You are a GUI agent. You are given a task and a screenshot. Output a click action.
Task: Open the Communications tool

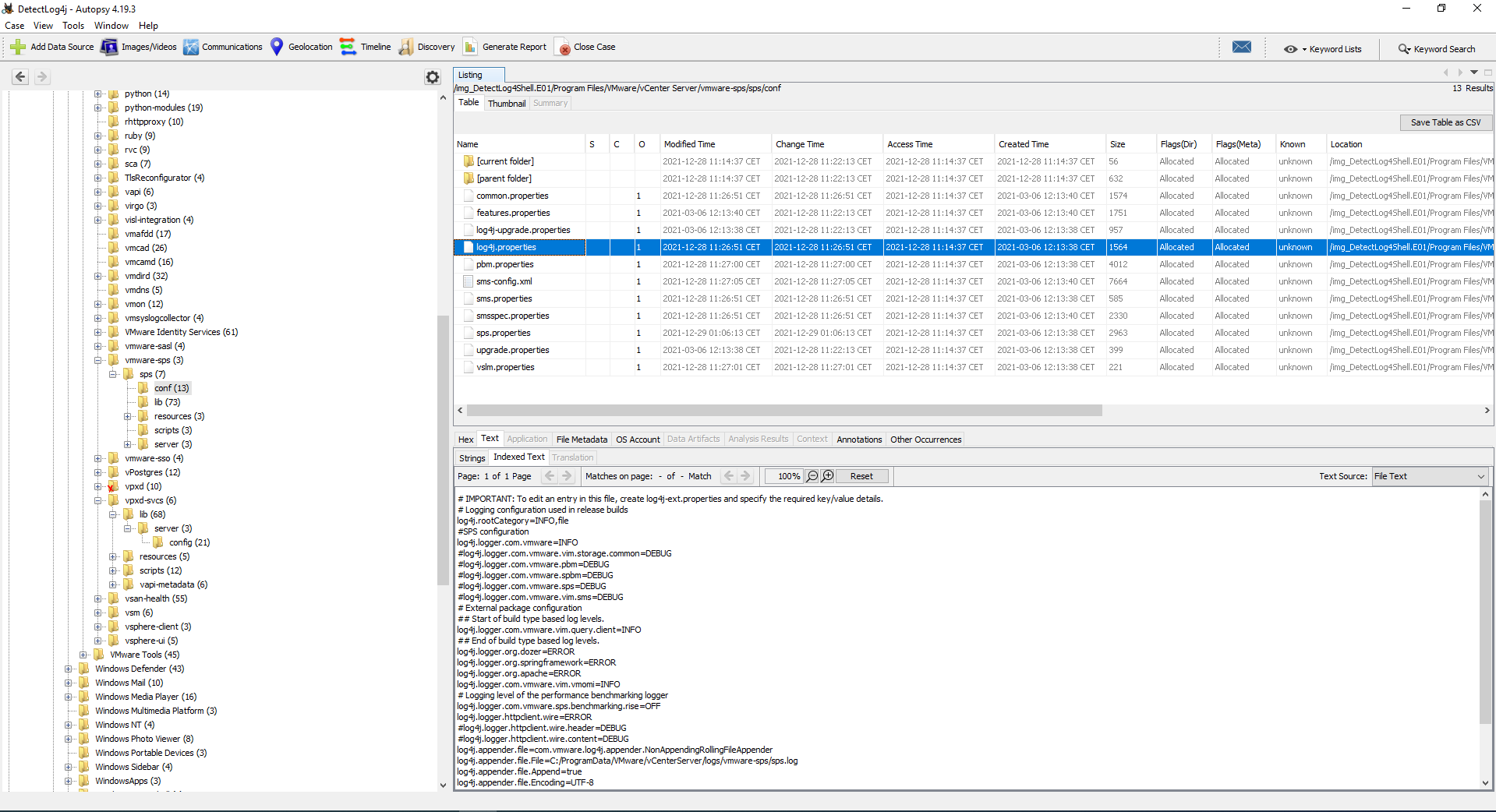(x=223, y=48)
